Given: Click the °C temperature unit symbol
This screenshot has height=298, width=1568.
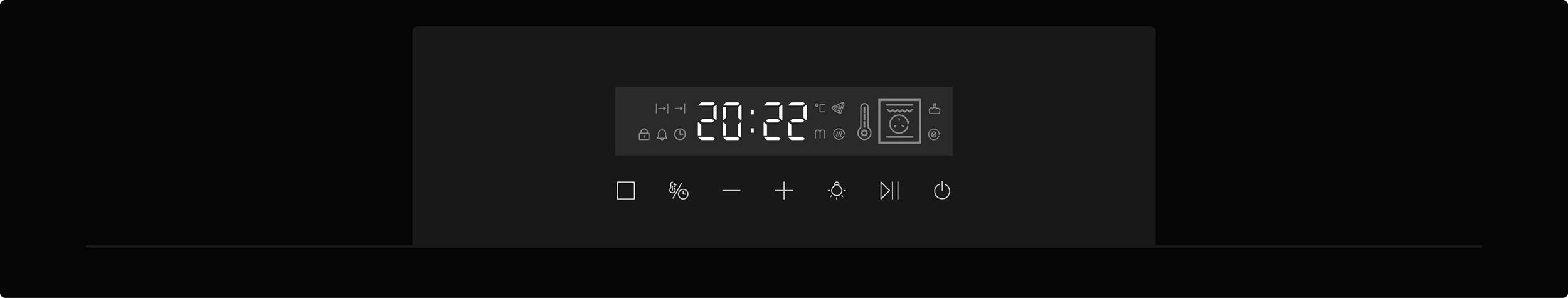Looking at the screenshot, I should tap(820, 108).
